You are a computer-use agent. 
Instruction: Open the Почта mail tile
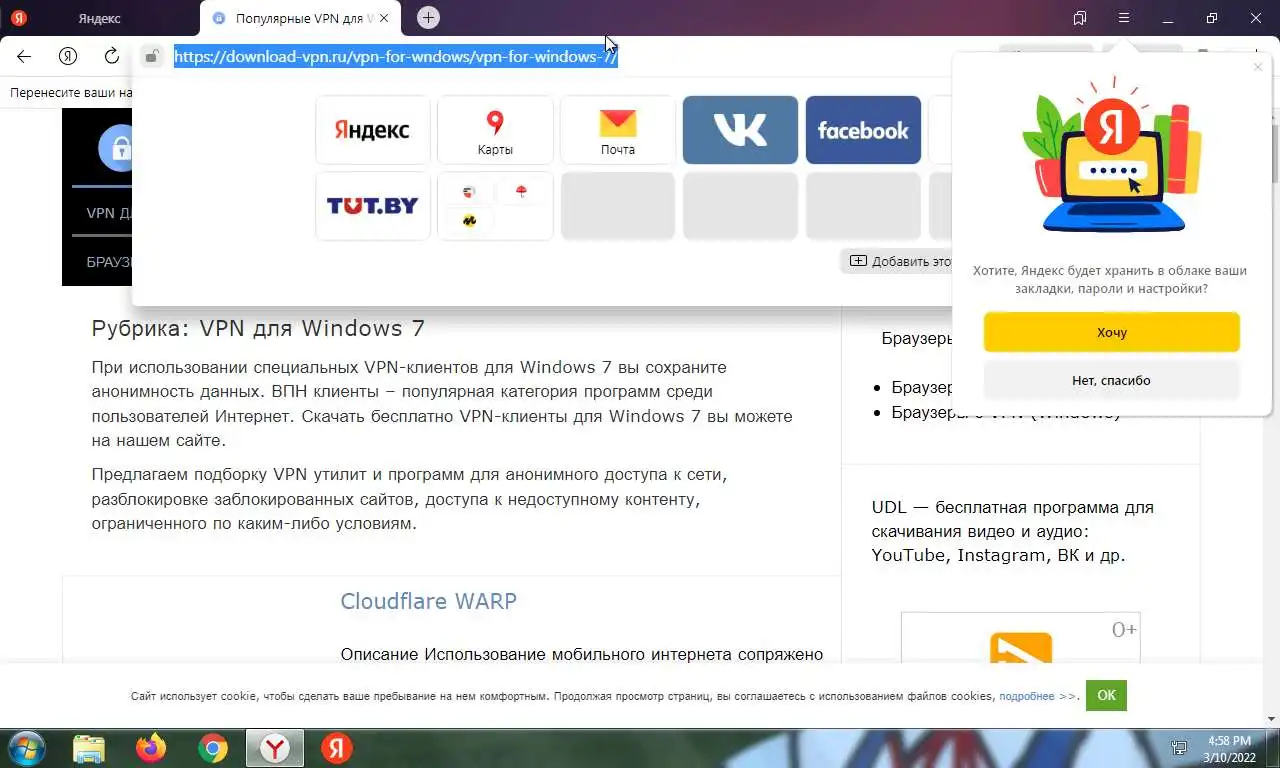(617, 130)
